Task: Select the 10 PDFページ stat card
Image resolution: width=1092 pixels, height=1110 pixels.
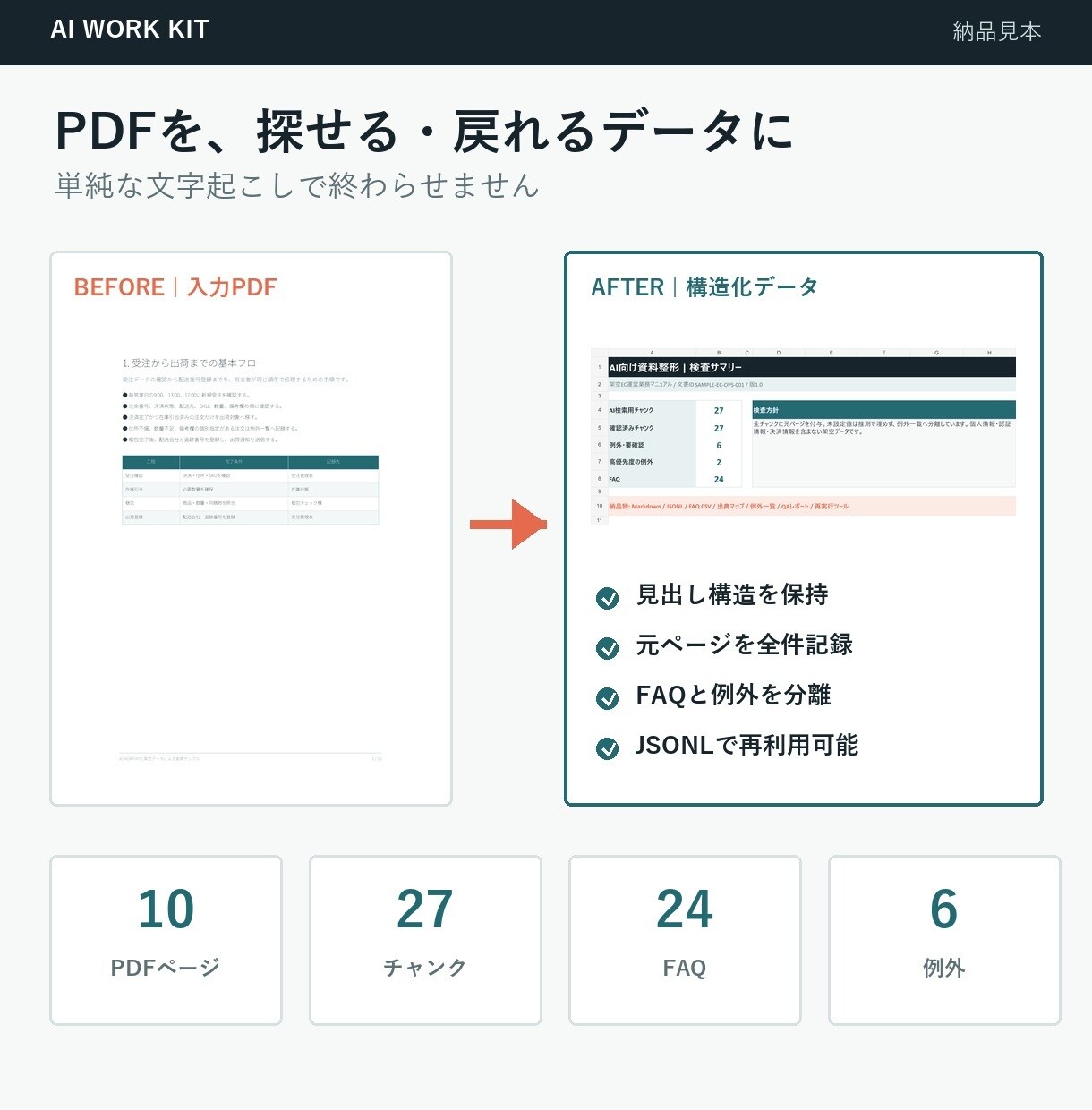Action: (x=166, y=940)
